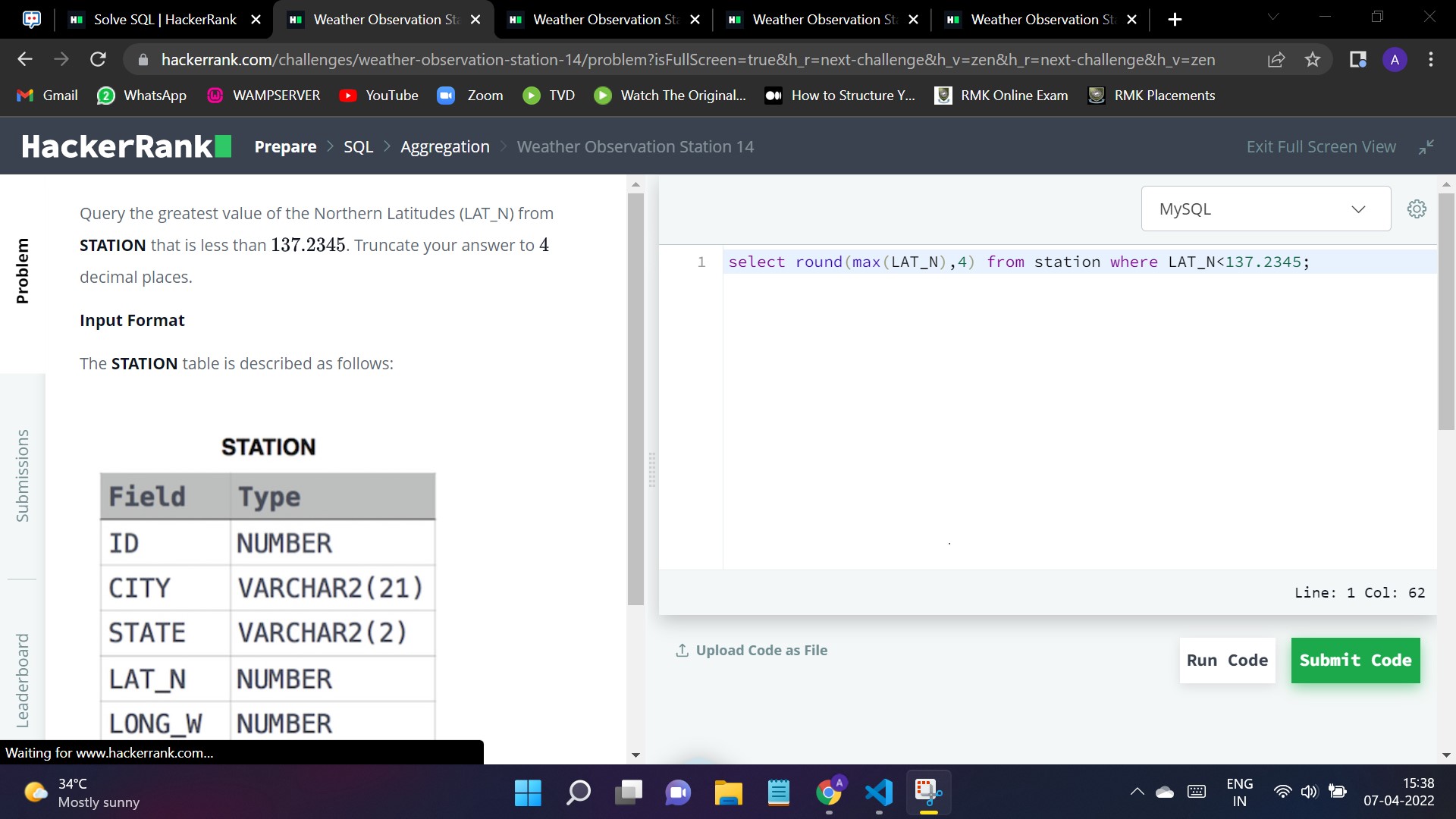The image size is (1456, 819).
Task: Click SQL in the breadcrumb
Action: point(358,146)
